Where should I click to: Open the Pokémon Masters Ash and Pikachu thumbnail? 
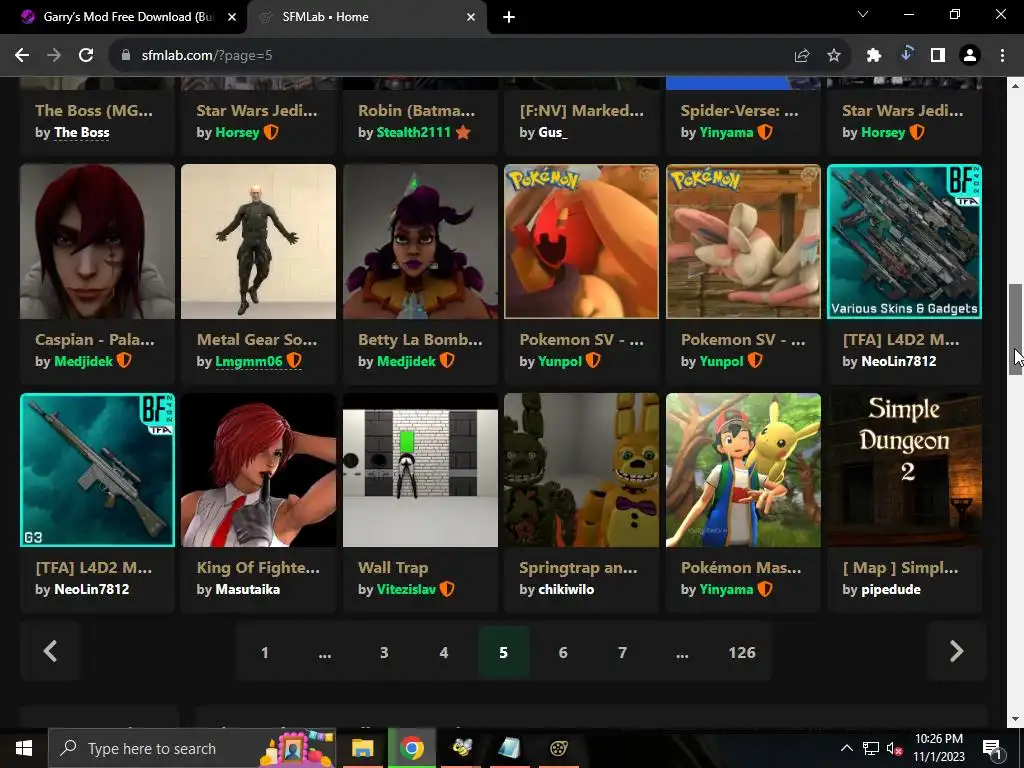point(743,470)
